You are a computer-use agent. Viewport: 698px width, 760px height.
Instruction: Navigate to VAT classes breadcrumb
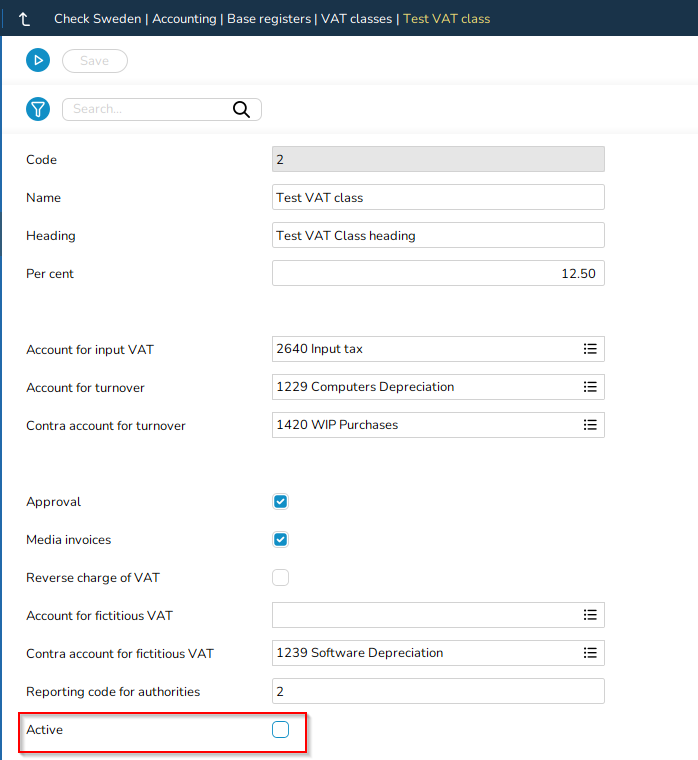point(356,19)
